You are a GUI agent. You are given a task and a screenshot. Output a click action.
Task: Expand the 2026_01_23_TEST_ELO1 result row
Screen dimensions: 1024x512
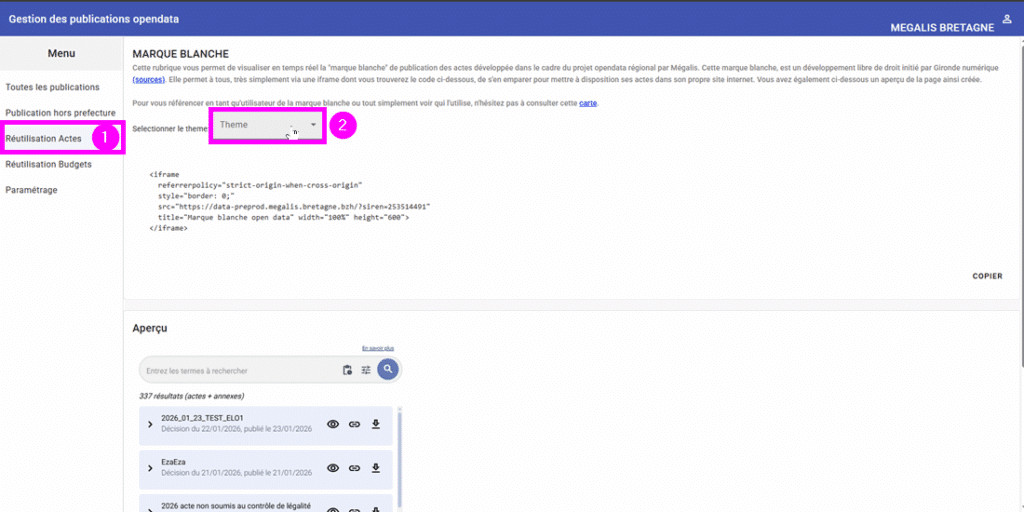click(150, 424)
